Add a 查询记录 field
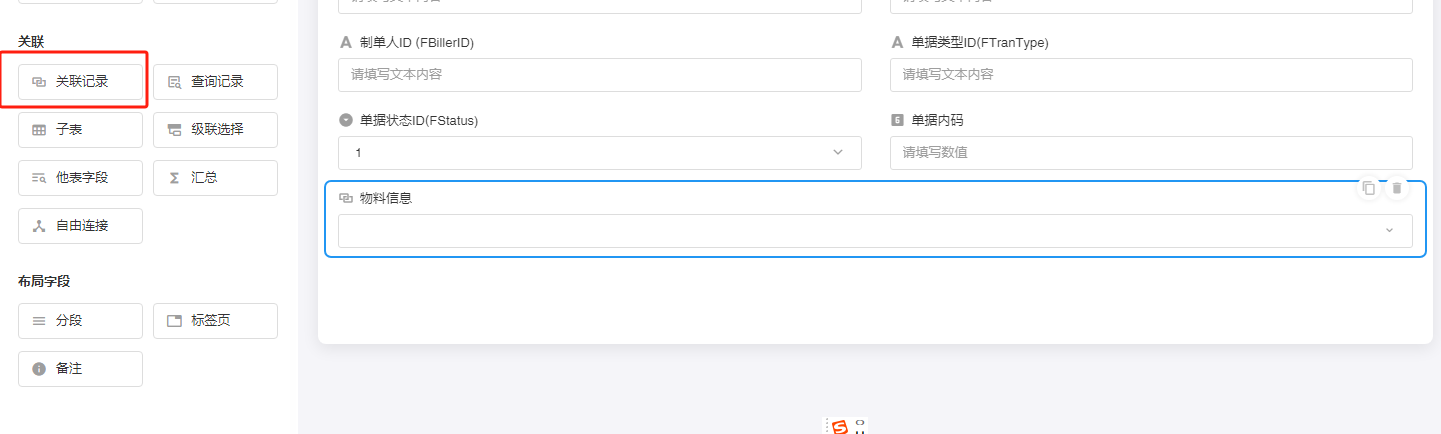 point(215,82)
